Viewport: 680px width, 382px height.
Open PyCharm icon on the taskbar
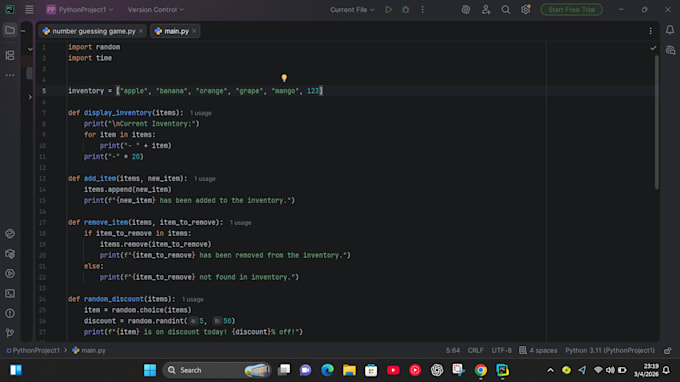coord(502,370)
